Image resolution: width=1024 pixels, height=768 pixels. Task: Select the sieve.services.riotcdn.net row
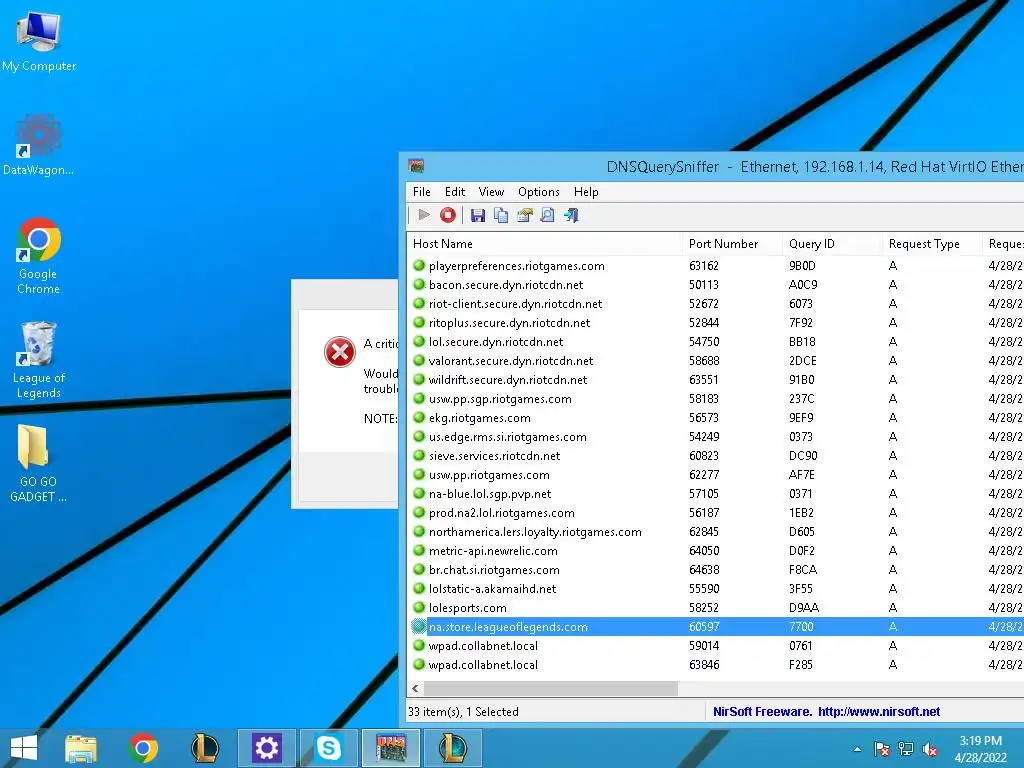tap(715, 456)
